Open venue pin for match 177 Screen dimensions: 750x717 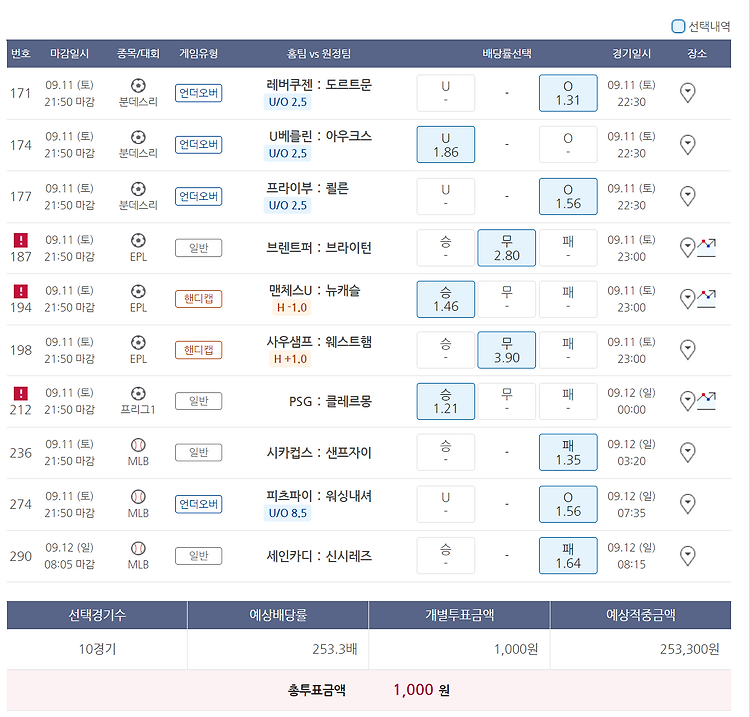click(687, 196)
